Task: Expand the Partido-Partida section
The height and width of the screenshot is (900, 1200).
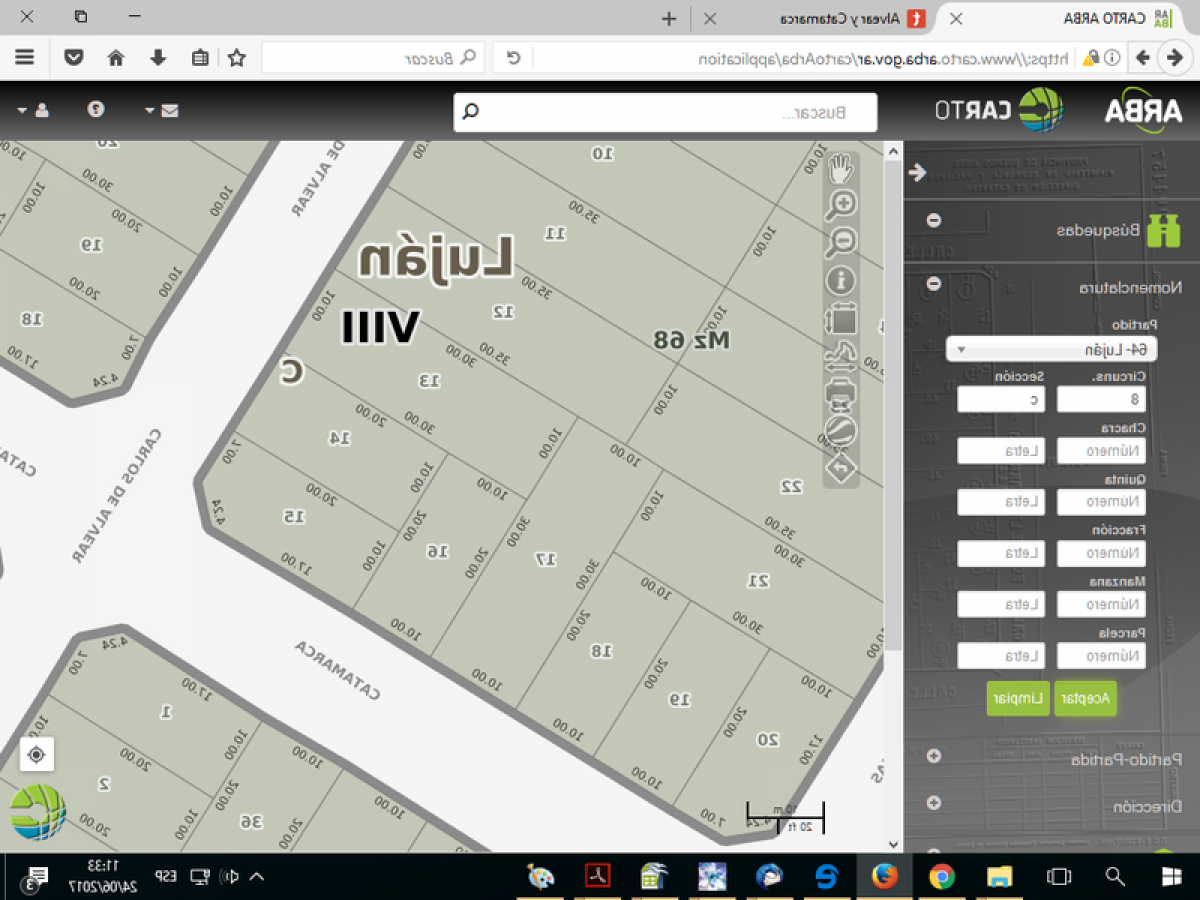Action: tap(934, 757)
